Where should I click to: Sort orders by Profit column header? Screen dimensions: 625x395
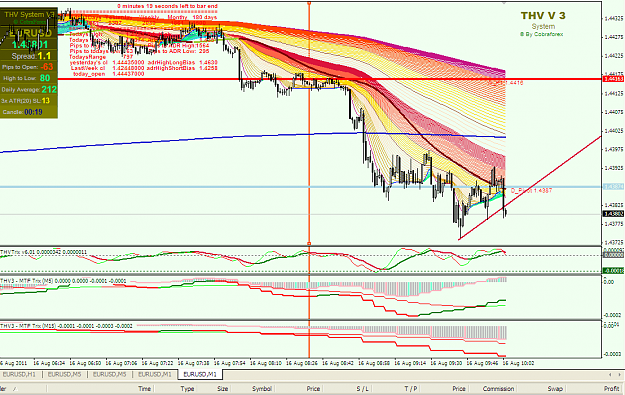[x=611, y=389]
